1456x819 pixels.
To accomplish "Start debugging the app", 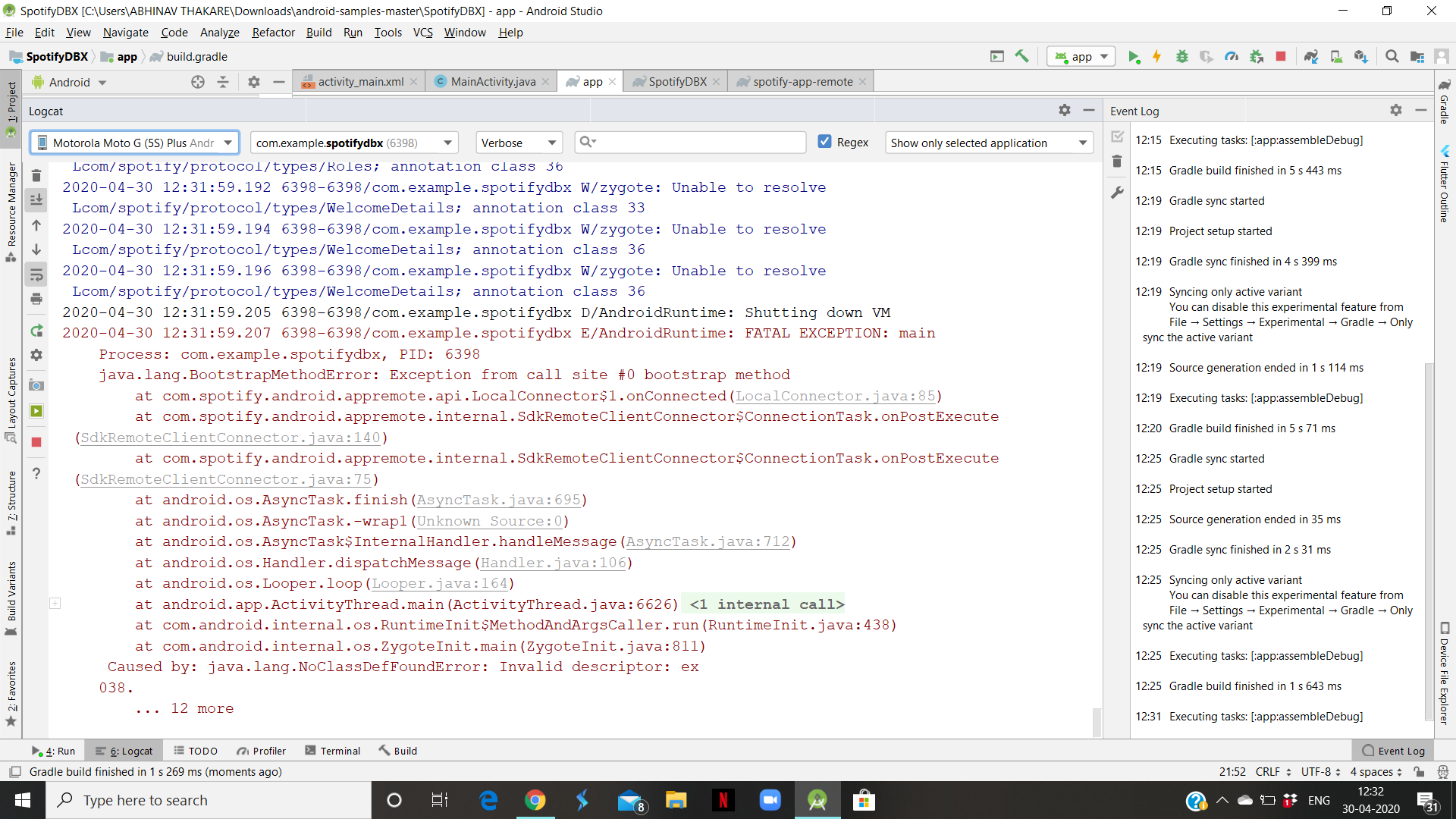I will point(1183,56).
